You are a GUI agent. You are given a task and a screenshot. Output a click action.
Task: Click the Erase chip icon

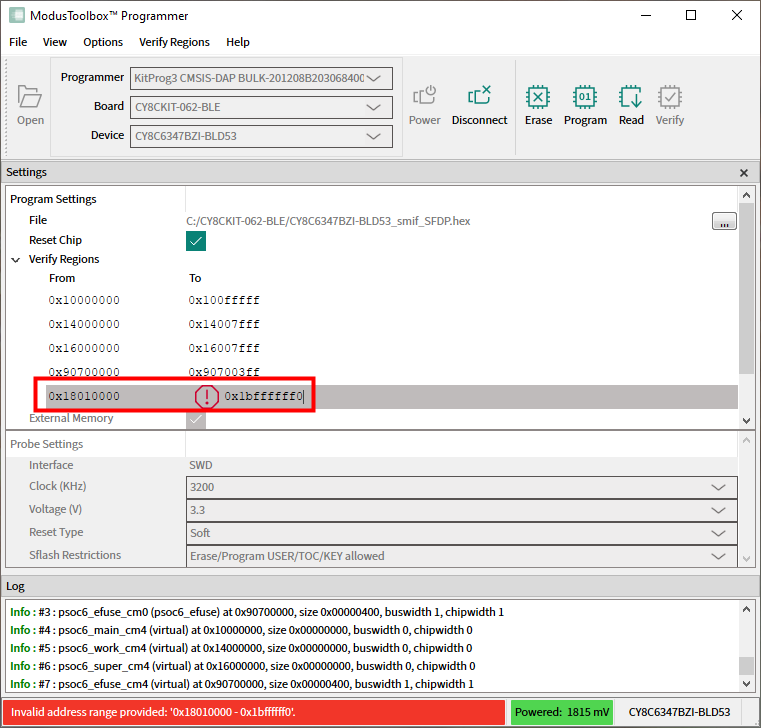(x=538, y=97)
